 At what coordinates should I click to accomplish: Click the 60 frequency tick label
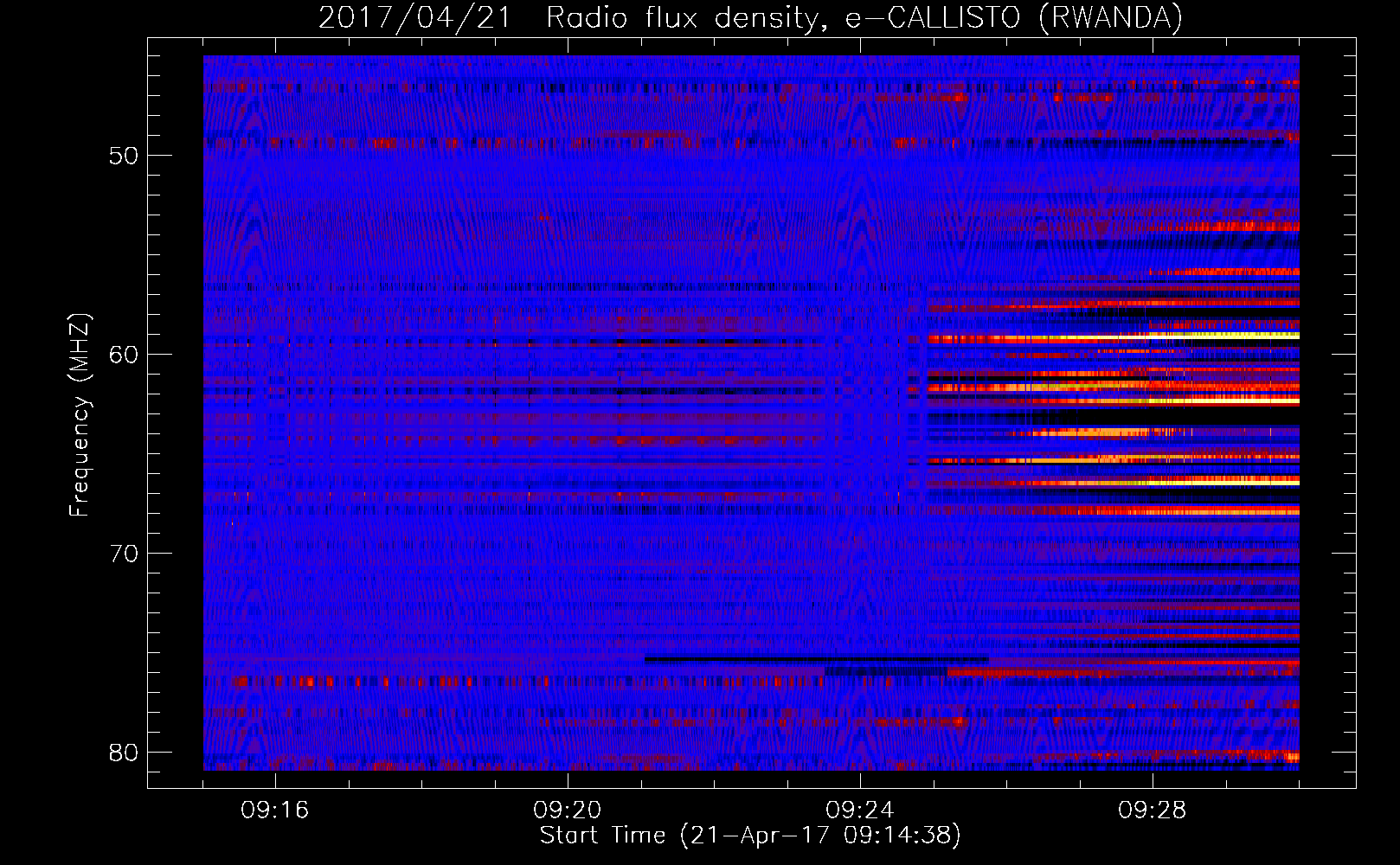(124, 355)
